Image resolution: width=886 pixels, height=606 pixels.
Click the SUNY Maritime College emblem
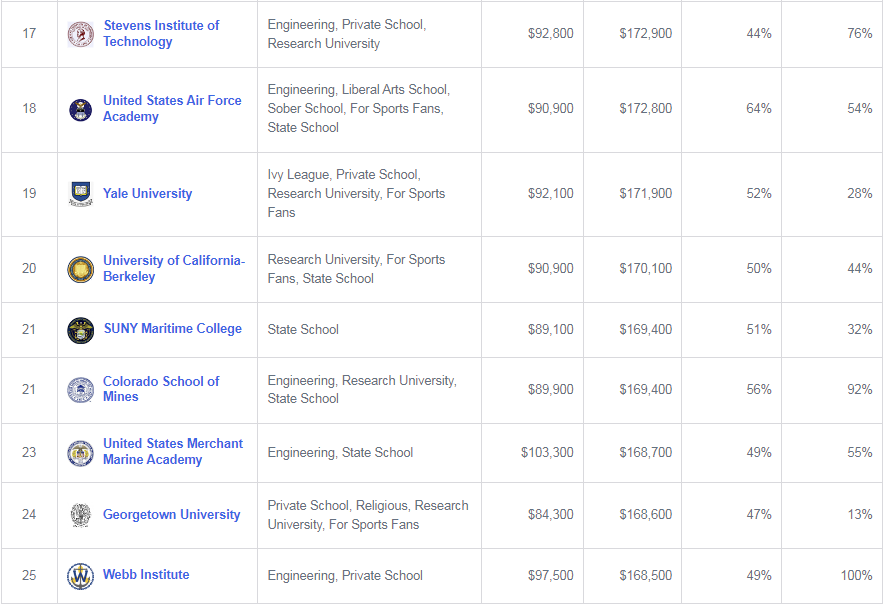pyautogui.click(x=80, y=330)
